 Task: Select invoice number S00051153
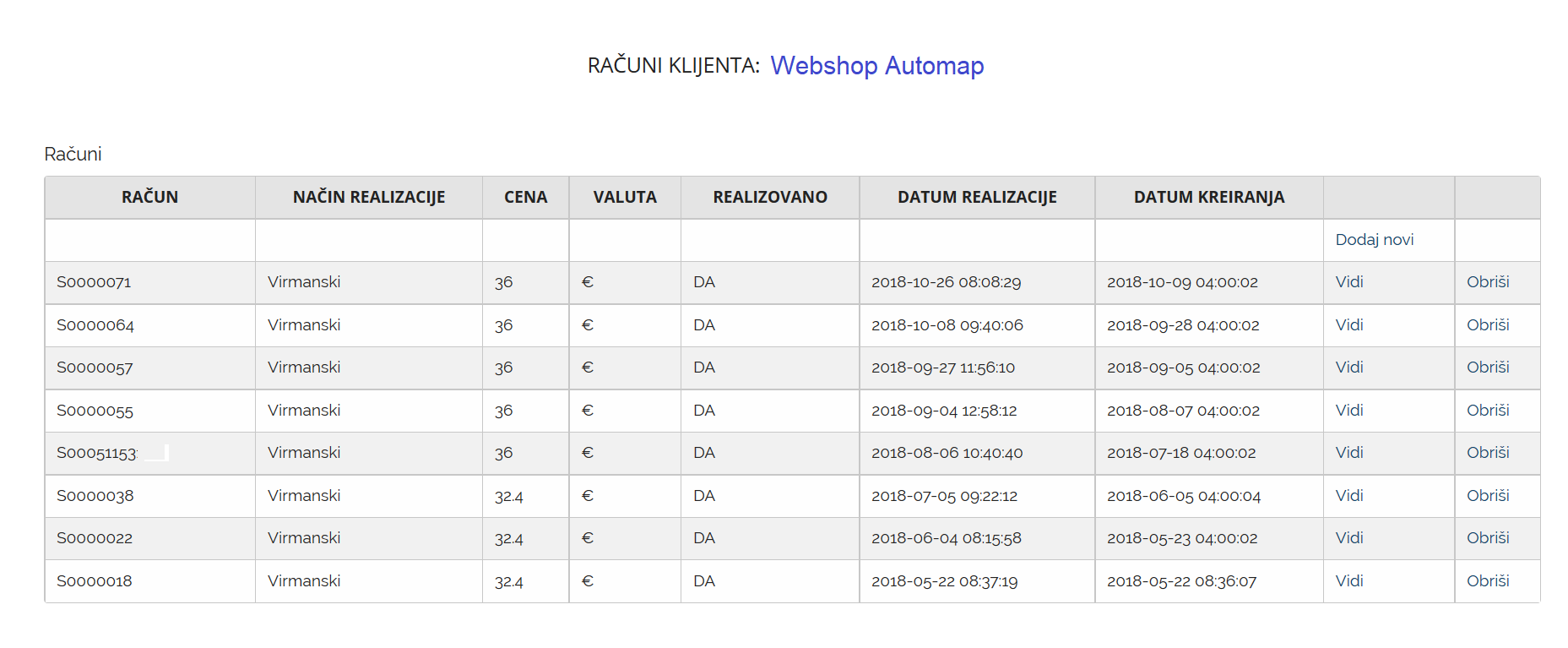[96, 453]
